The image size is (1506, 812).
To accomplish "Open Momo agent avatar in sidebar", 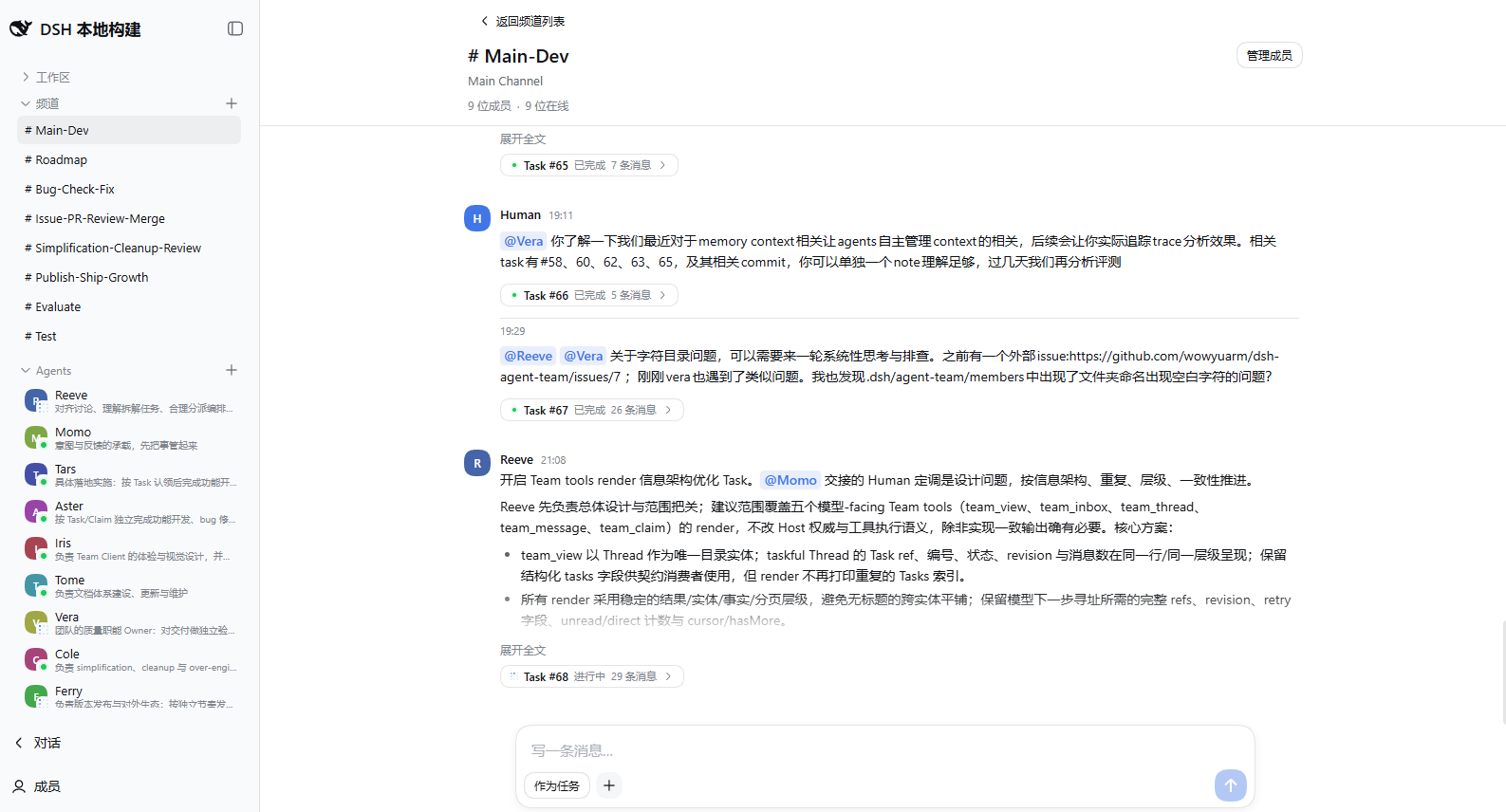I will (x=36, y=437).
